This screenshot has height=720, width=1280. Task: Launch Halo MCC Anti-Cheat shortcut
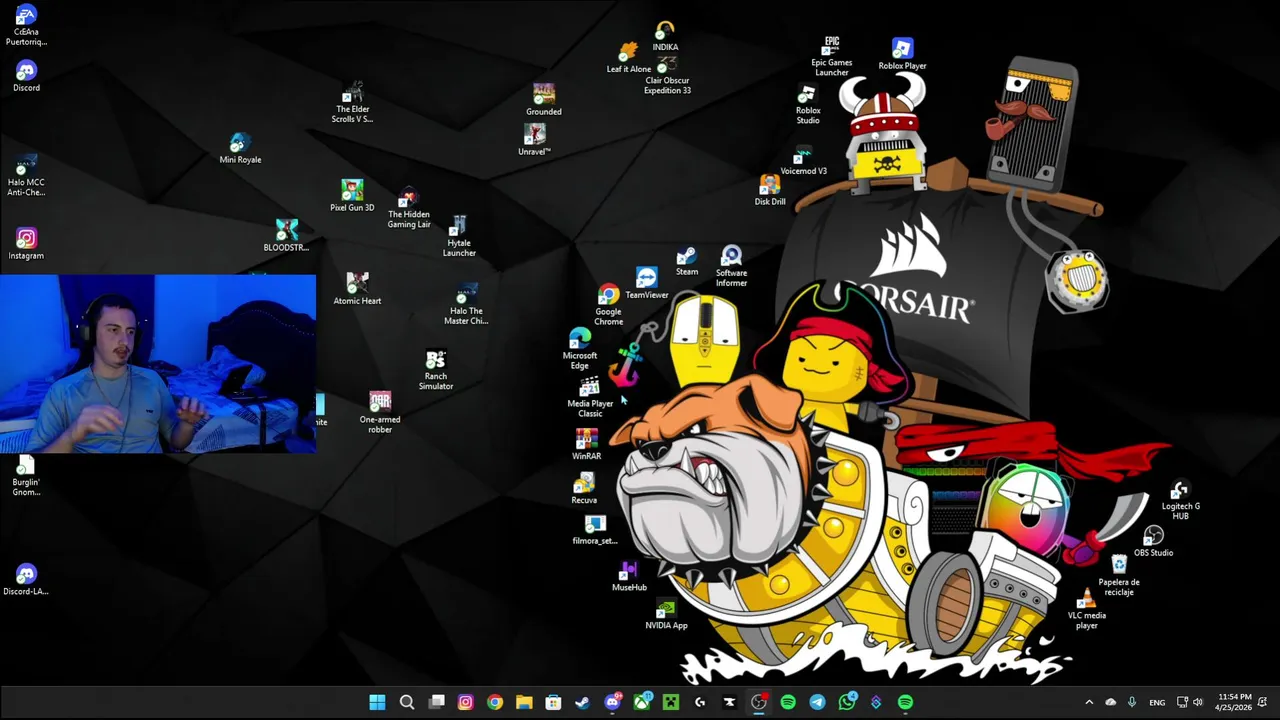click(x=26, y=176)
